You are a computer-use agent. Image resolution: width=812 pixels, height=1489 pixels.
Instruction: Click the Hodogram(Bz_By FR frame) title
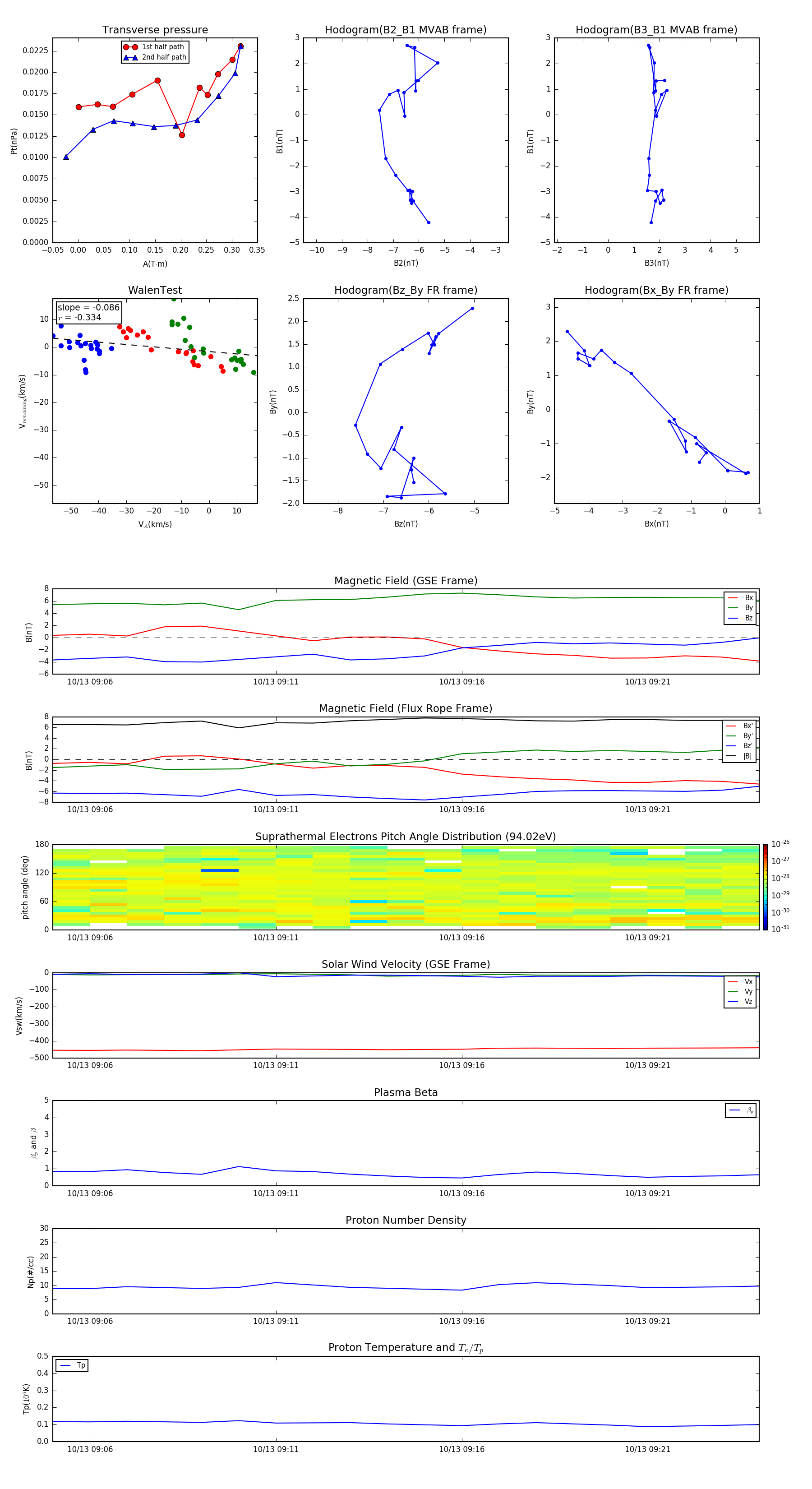406,290
